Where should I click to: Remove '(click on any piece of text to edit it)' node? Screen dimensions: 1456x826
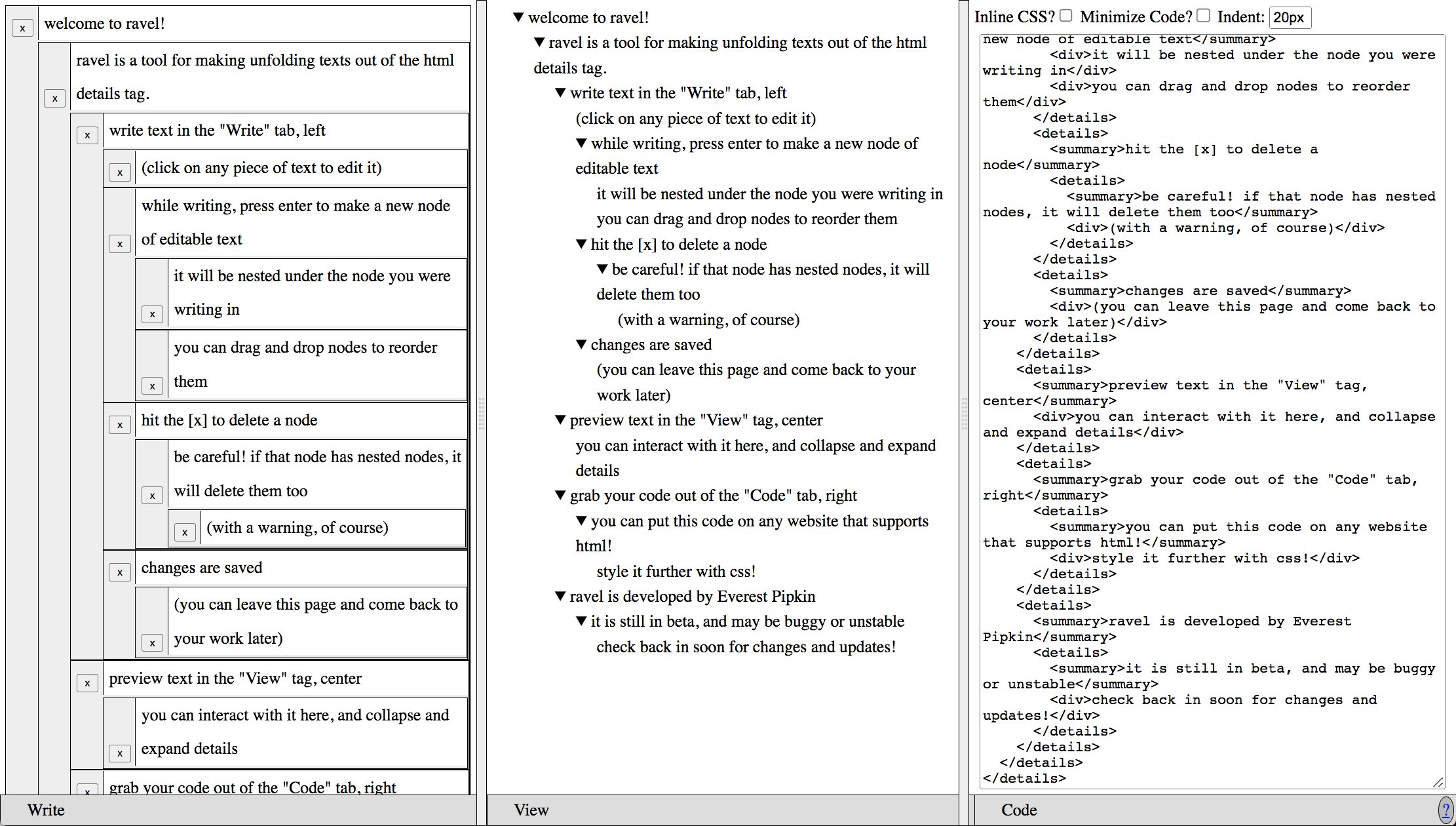coord(119,172)
